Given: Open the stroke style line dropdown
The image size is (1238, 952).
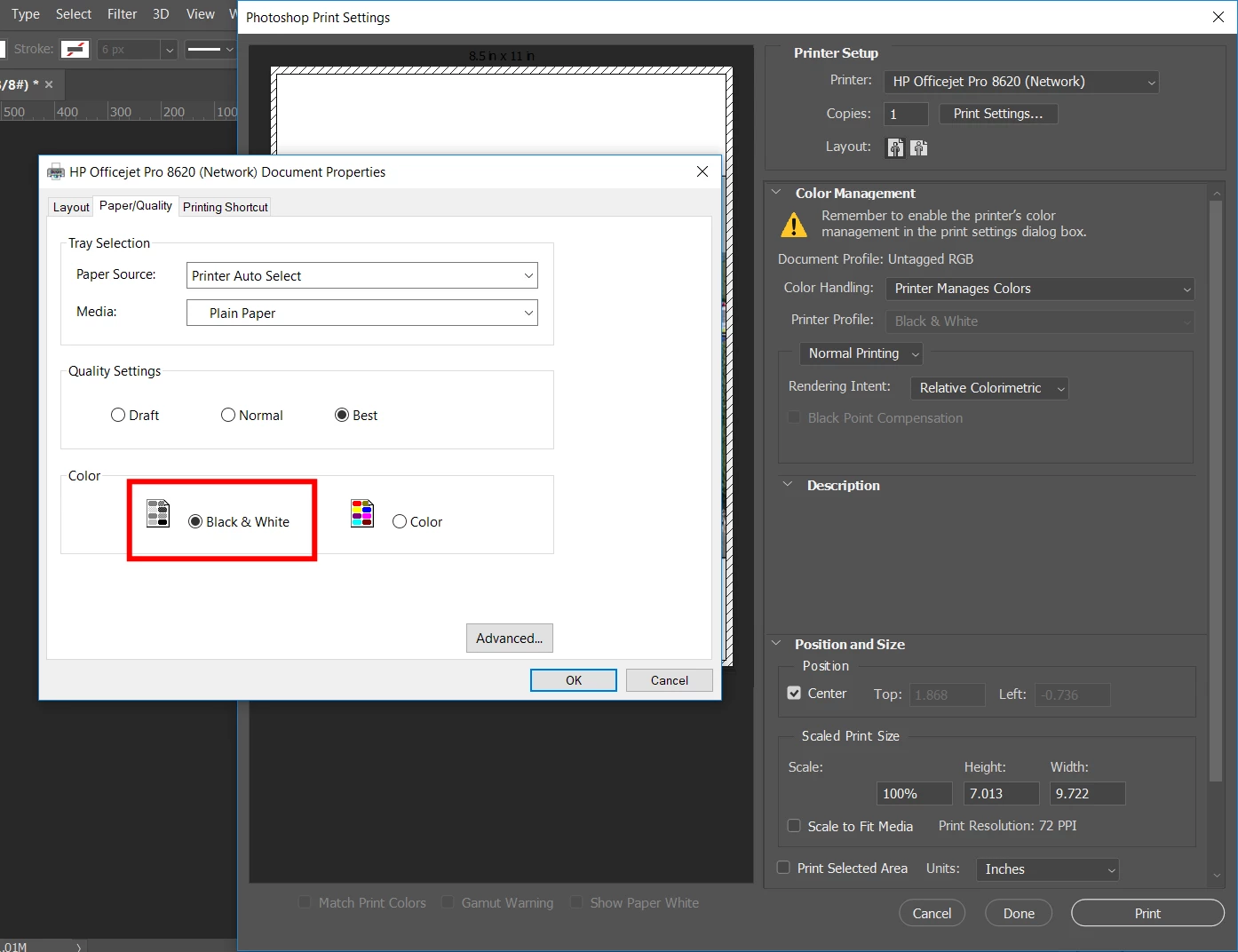Looking at the screenshot, I should pos(210,50).
